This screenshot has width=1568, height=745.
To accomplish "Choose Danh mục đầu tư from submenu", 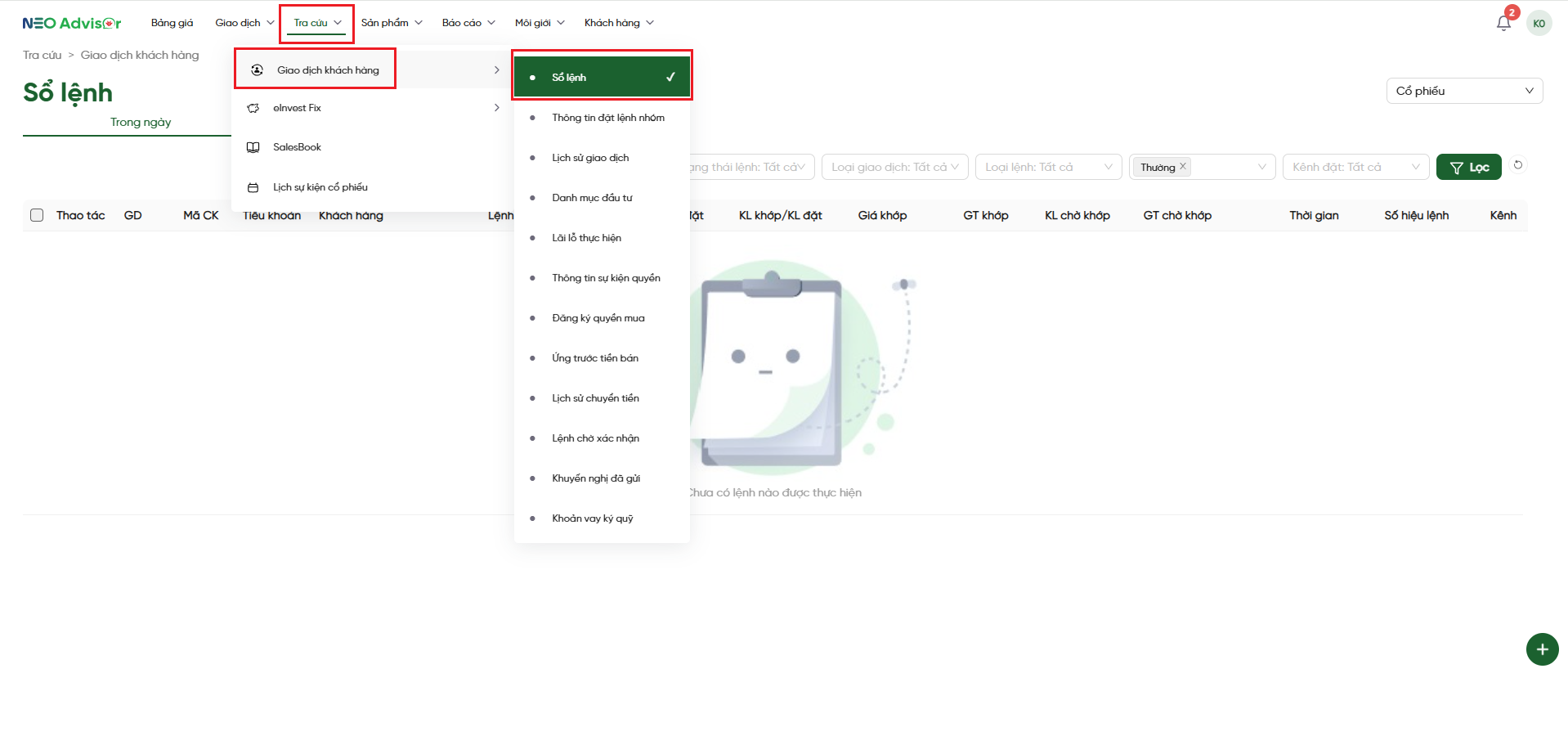I will click(x=592, y=198).
